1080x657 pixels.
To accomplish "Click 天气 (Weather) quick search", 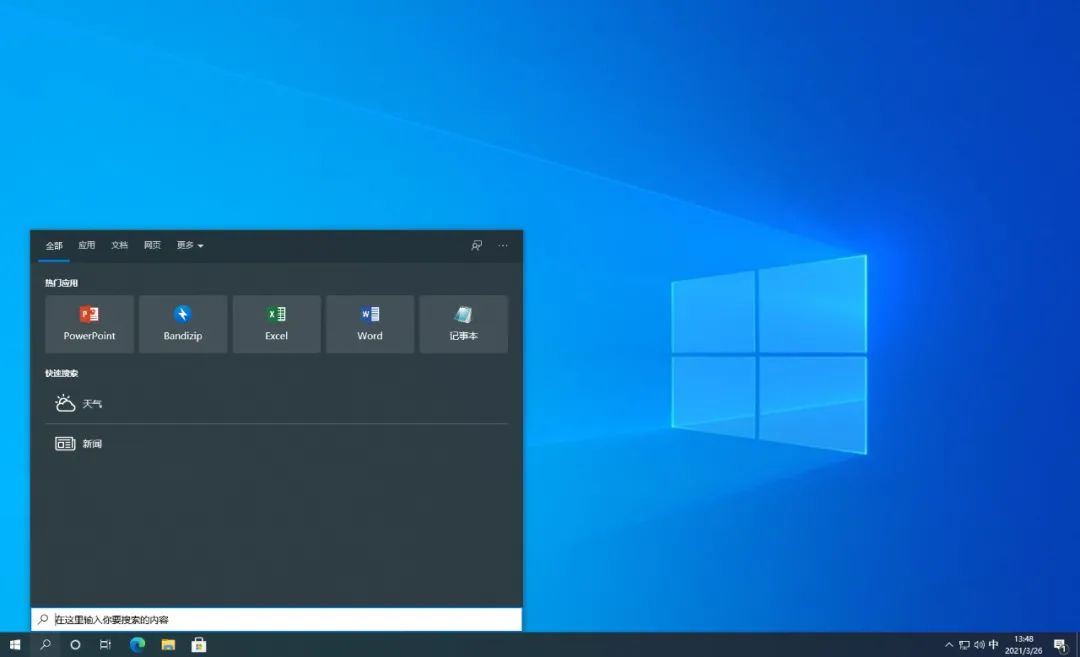I will click(91, 404).
